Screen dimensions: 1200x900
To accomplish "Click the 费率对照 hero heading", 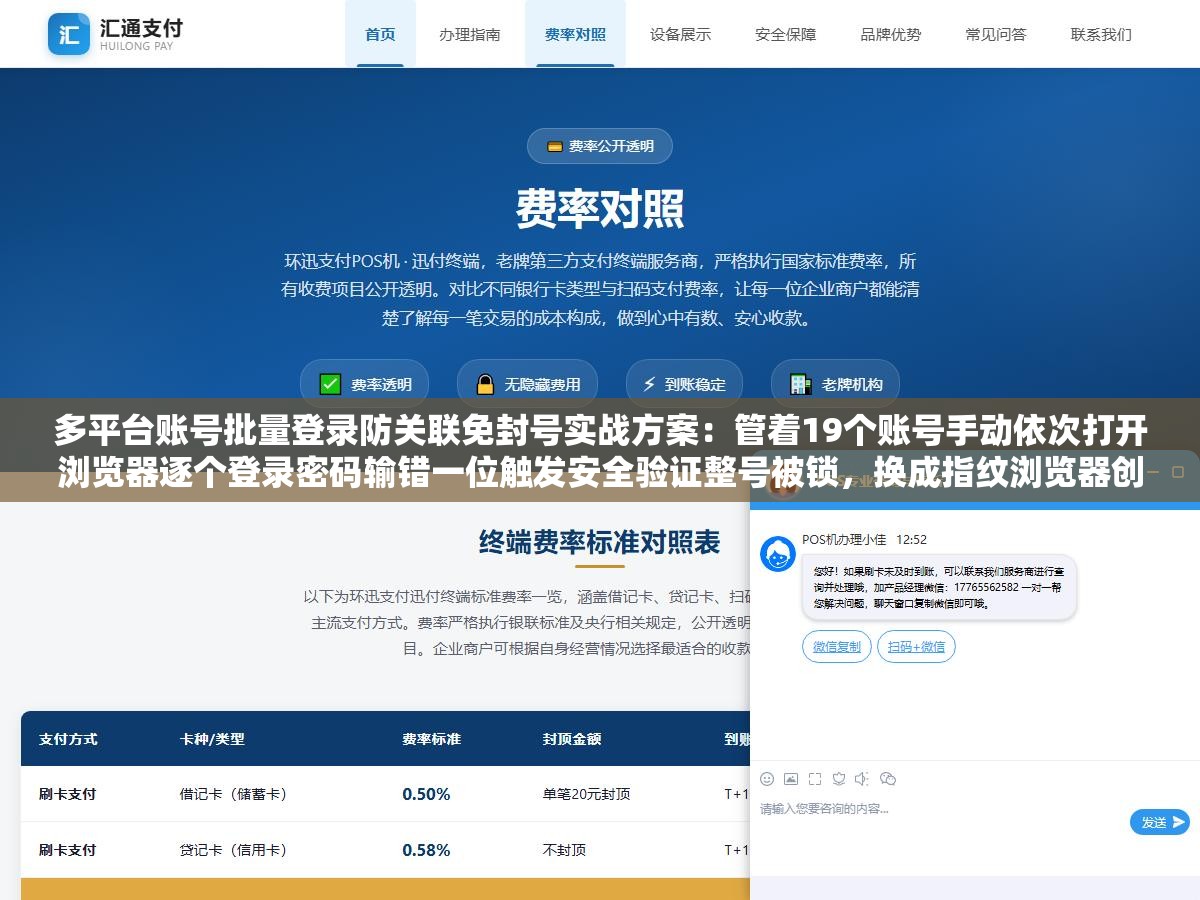I will 600,209.
